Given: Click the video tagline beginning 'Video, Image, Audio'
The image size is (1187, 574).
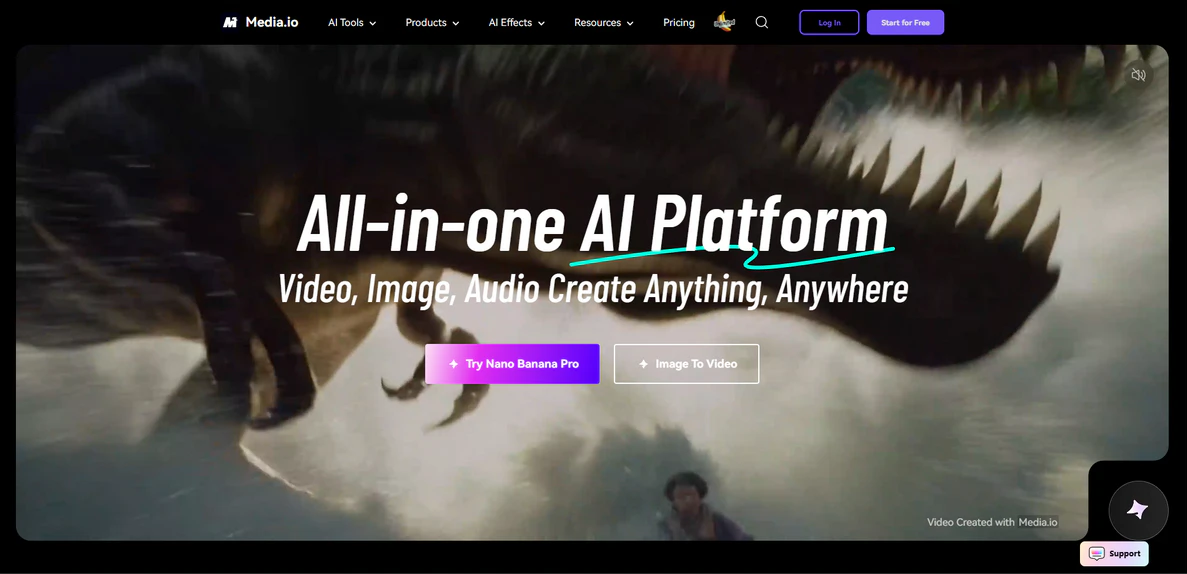Looking at the screenshot, I should [x=593, y=289].
